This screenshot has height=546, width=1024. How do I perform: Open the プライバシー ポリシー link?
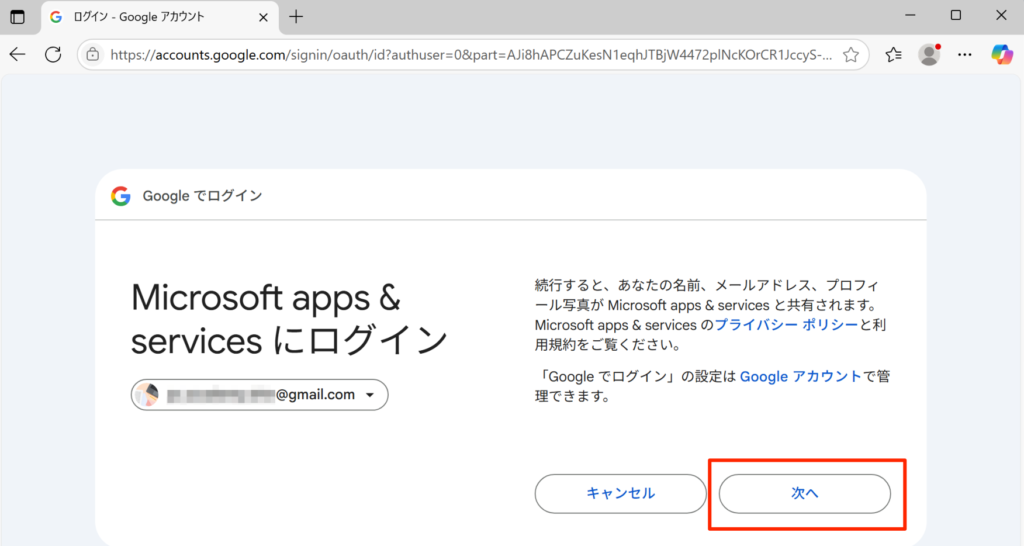tap(786, 325)
